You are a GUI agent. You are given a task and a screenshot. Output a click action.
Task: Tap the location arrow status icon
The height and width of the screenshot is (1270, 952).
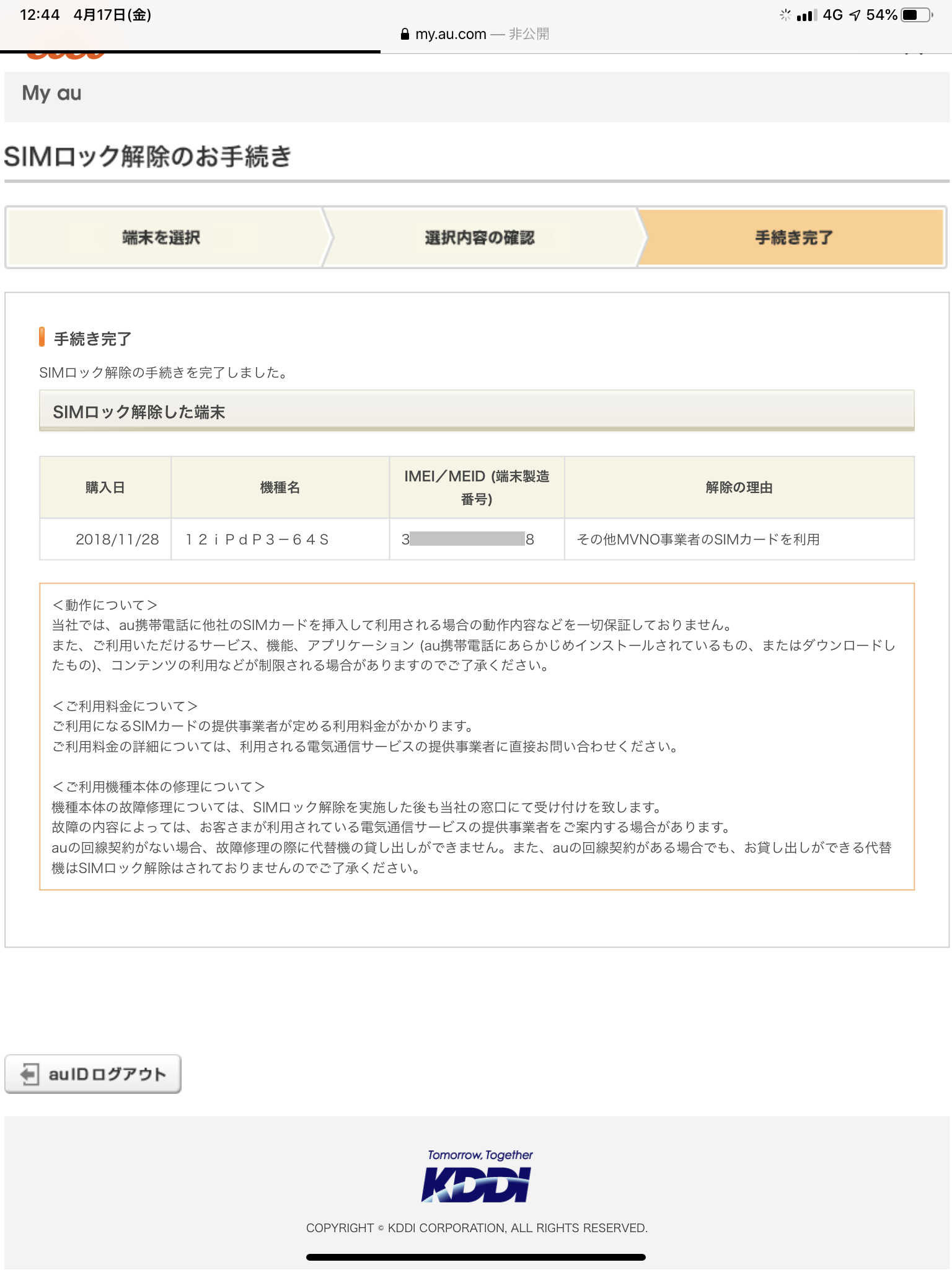[855, 15]
